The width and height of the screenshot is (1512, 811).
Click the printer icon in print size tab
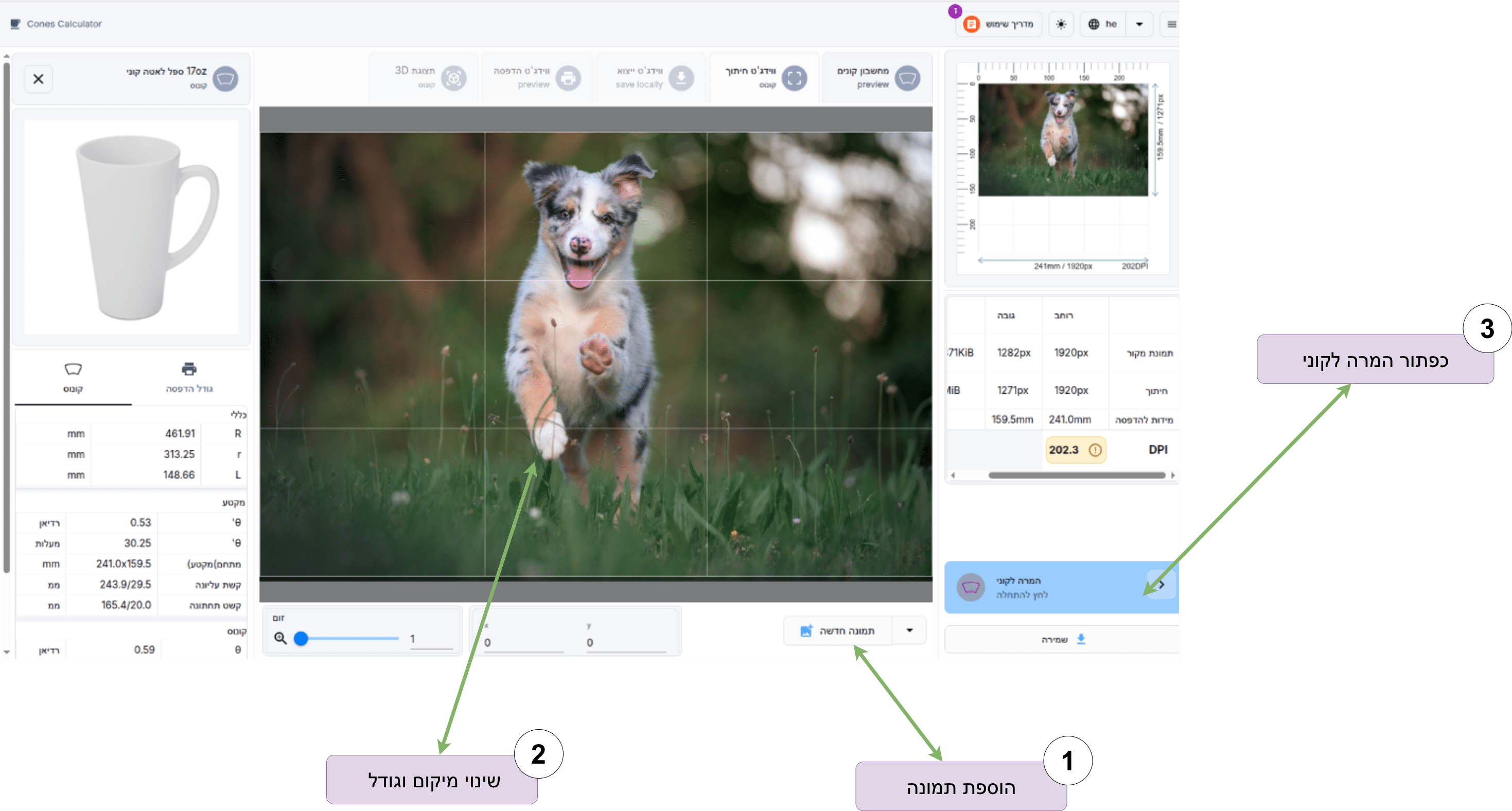click(x=189, y=369)
